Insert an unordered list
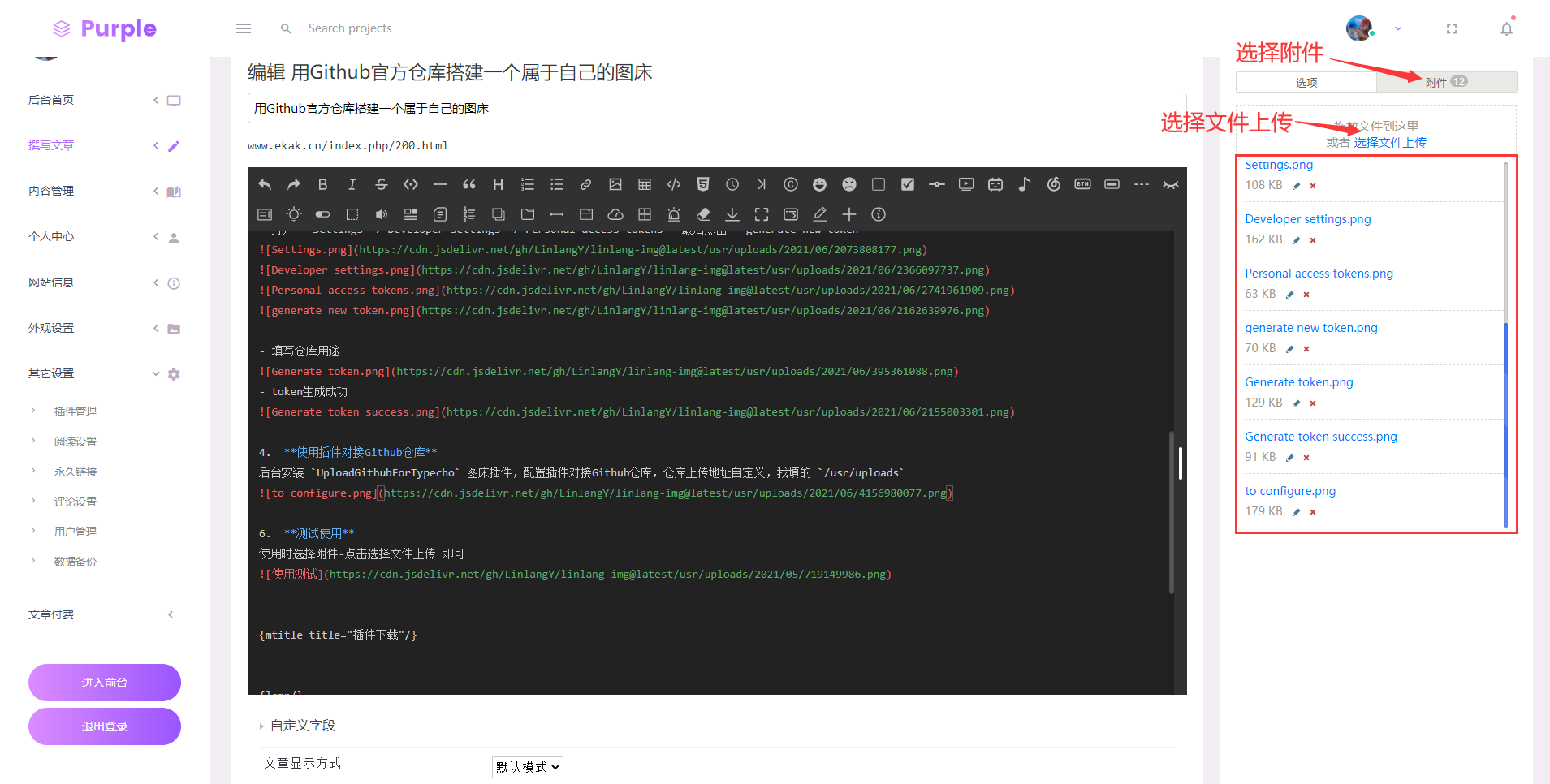 pos(557,184)
